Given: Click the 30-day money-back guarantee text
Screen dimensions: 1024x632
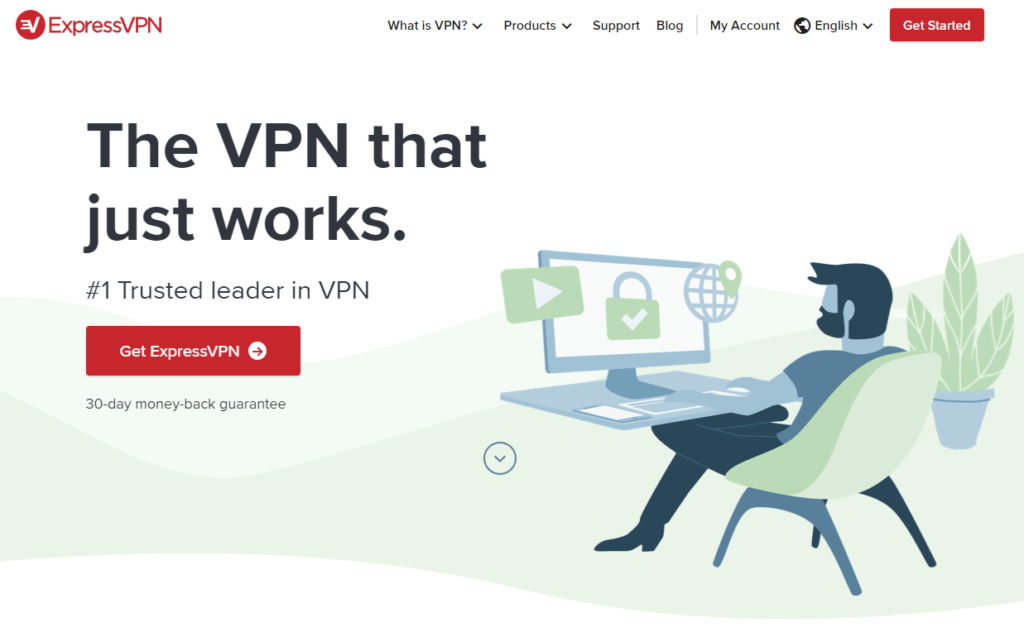Looking at the screenshot, I should coord(185,404).
